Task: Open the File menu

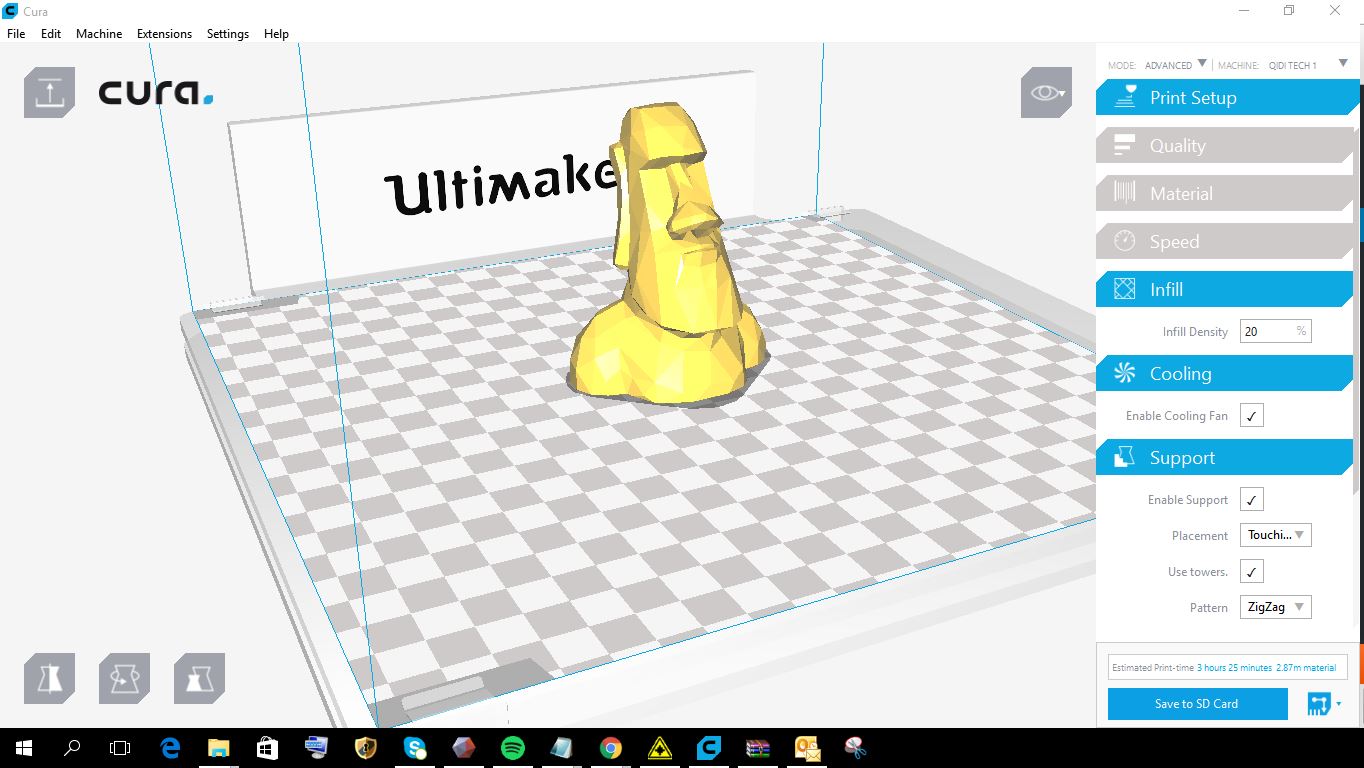Action: (x=16, y=33)
